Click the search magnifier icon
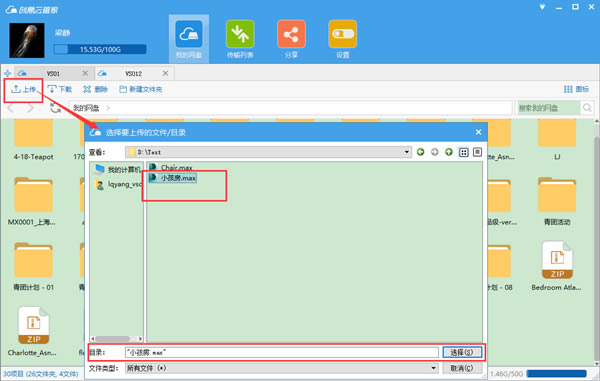The image size is (600, 381). coord(587,108)
